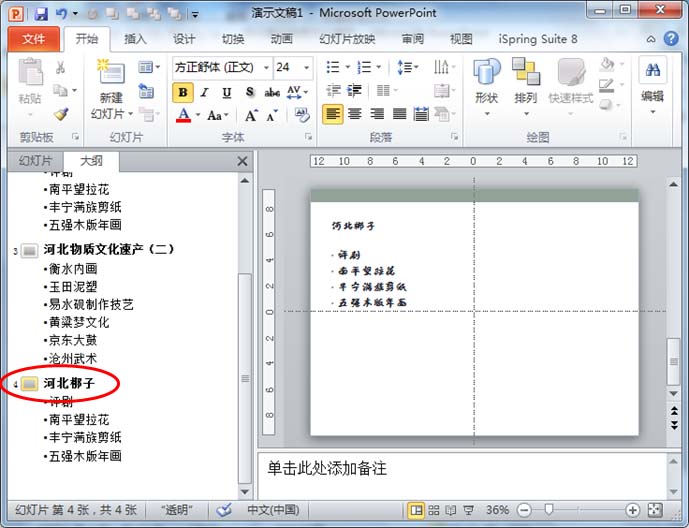Click the New Slide icon

coord(110,73)
